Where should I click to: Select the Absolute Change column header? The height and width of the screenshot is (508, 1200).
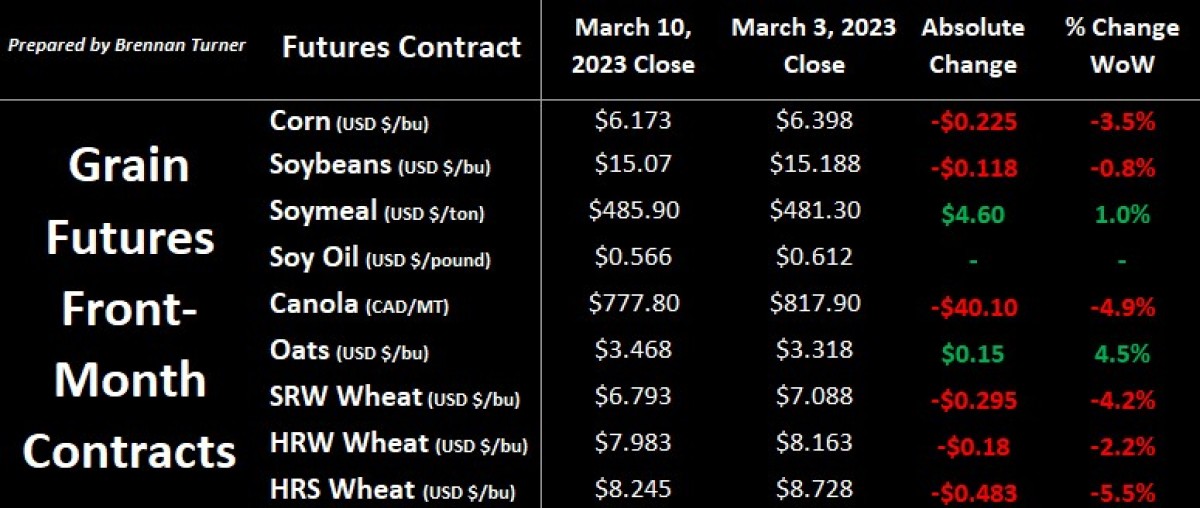click(972, 46)
